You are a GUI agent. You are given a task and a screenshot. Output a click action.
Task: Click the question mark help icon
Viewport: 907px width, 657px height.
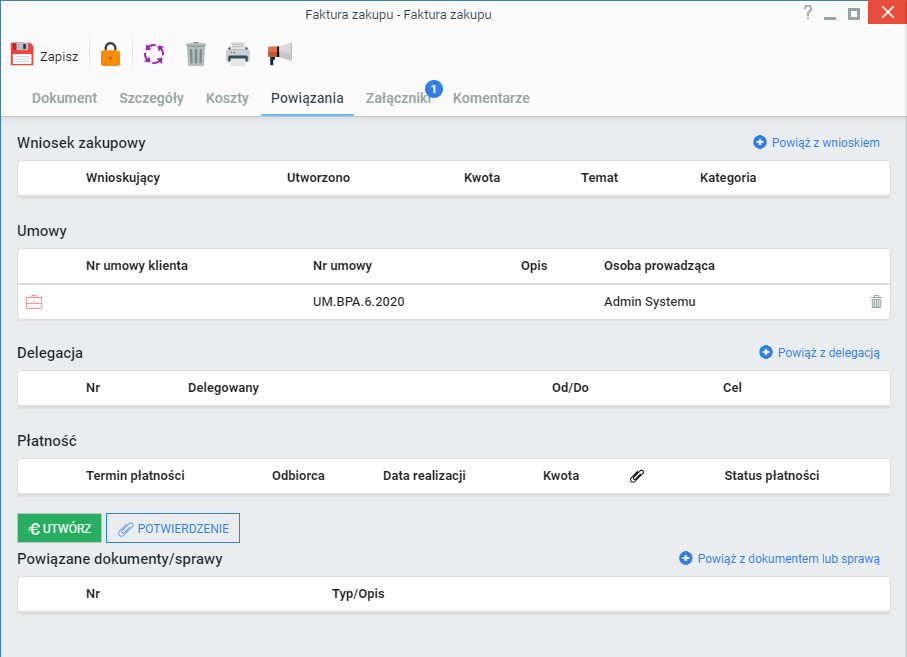[808, 13]
